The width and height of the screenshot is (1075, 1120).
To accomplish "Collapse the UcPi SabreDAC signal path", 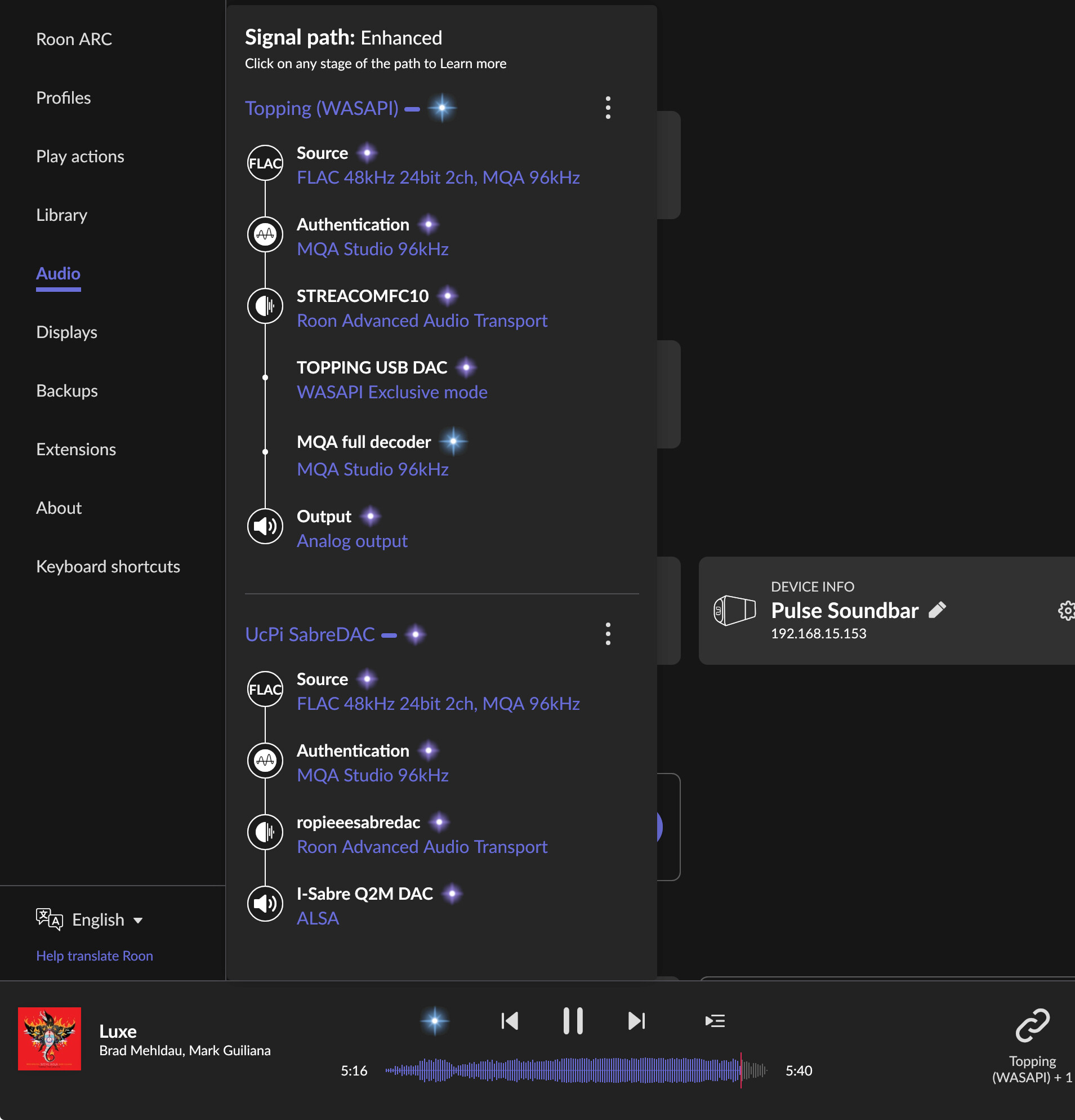I will point(389,635).
